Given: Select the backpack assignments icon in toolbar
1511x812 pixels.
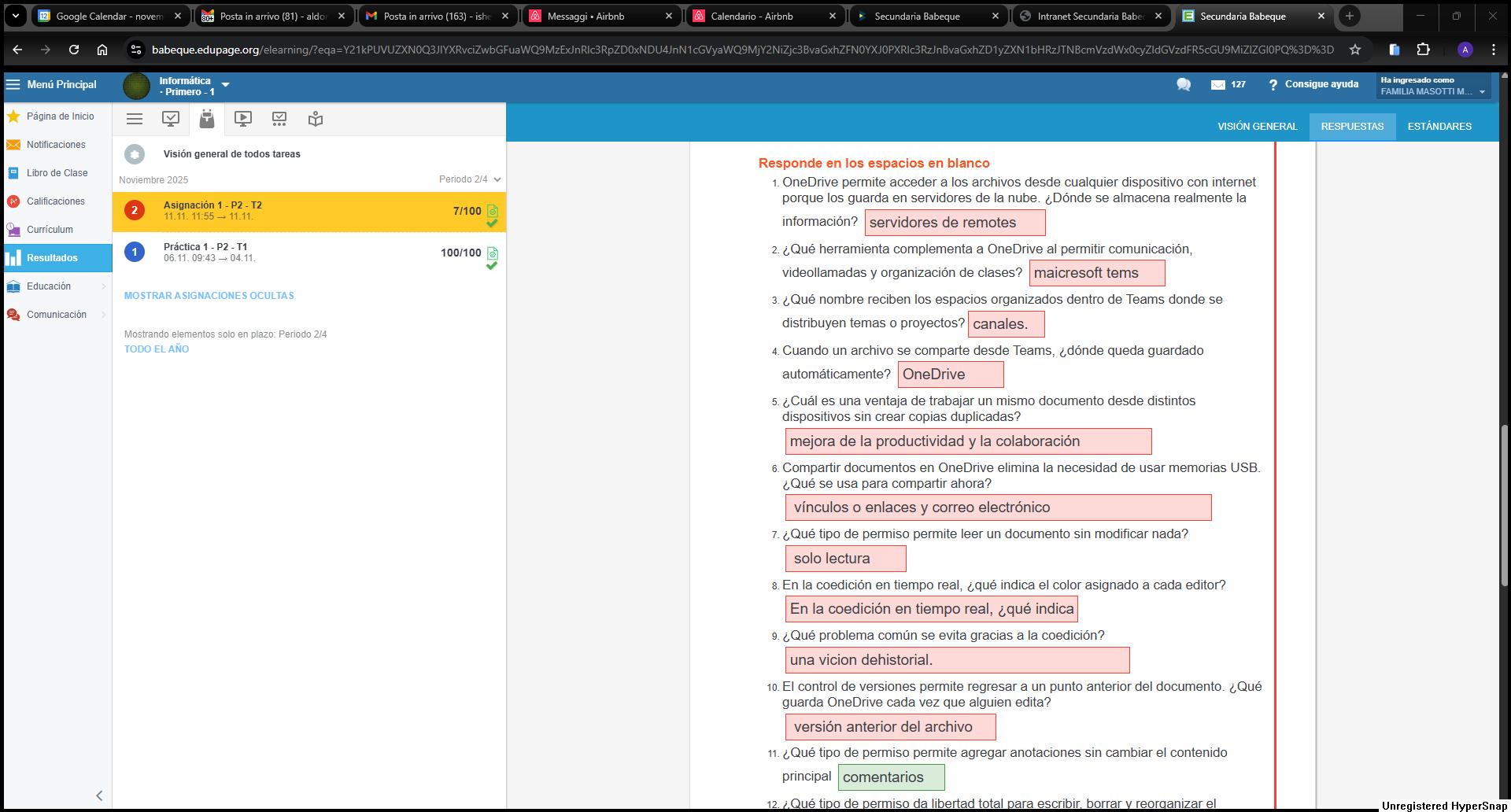Looking at the screenshot, I should 207,119.
